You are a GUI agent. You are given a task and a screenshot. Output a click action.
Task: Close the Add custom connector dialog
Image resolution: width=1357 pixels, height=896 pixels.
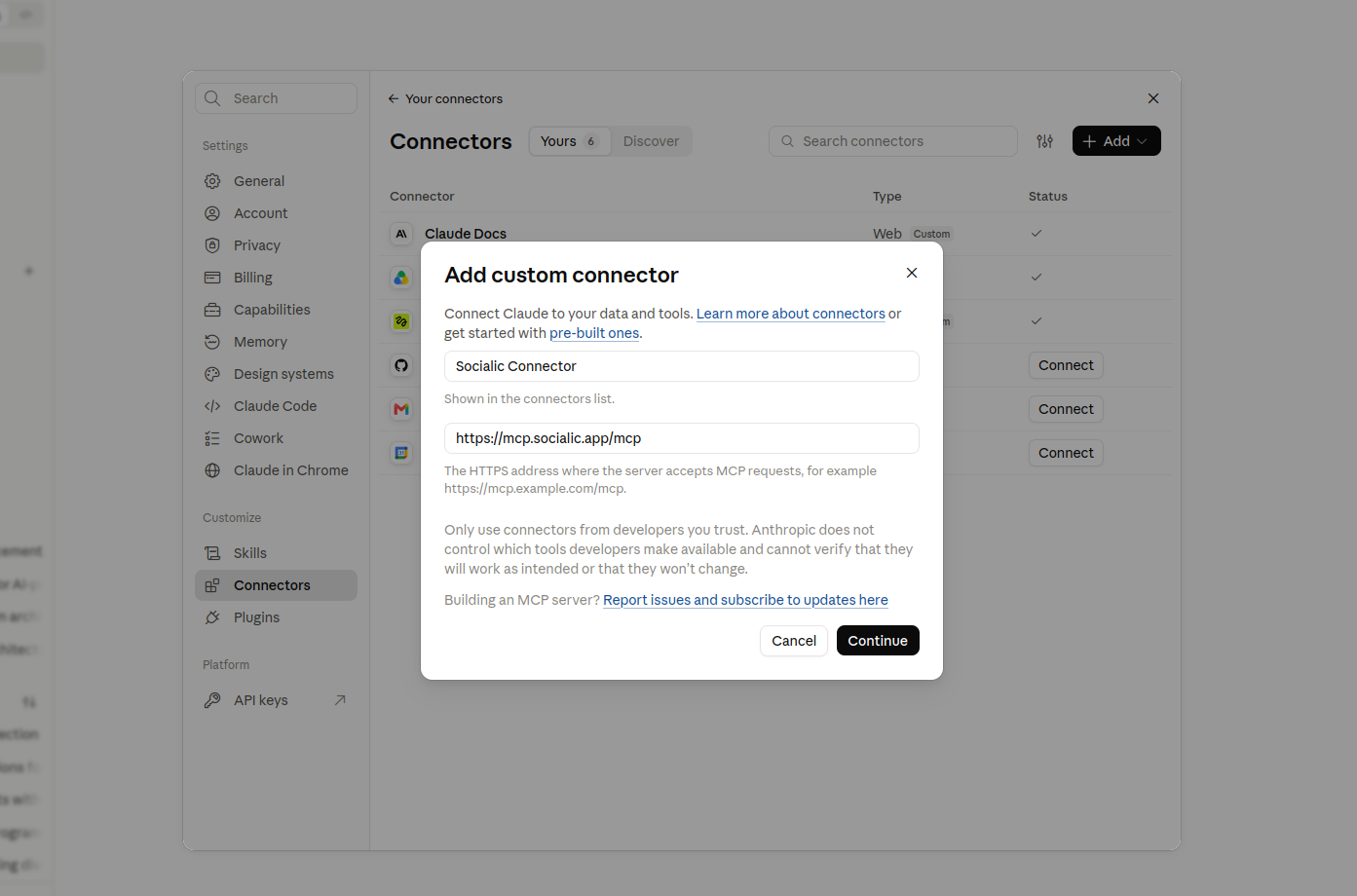point(912,273)
